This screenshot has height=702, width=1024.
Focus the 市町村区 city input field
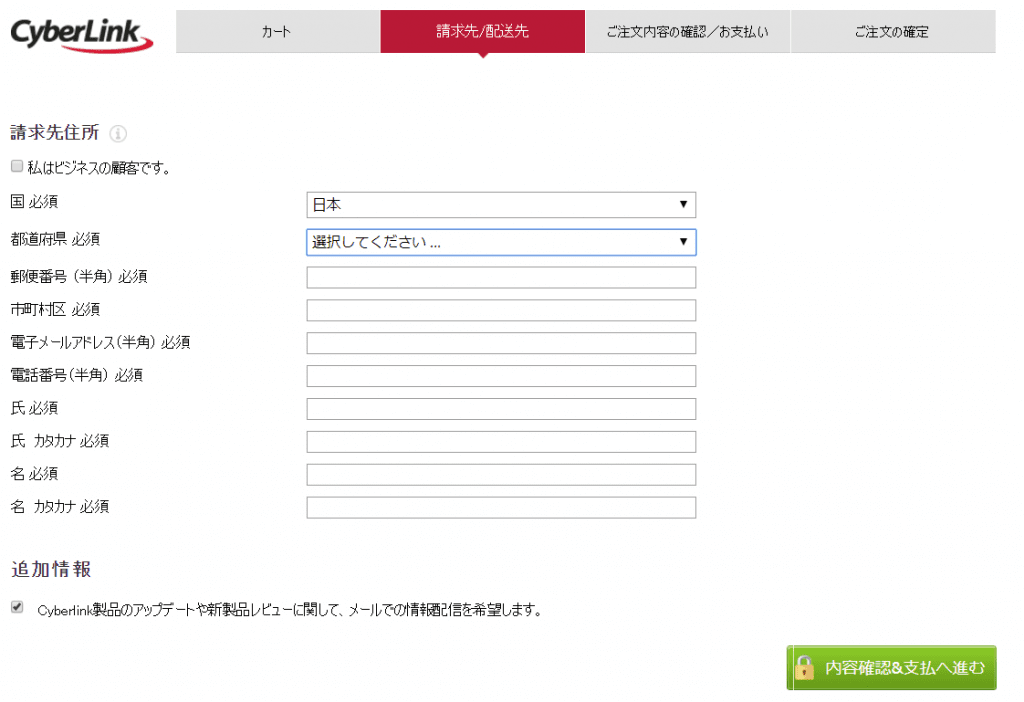point(500,310)
